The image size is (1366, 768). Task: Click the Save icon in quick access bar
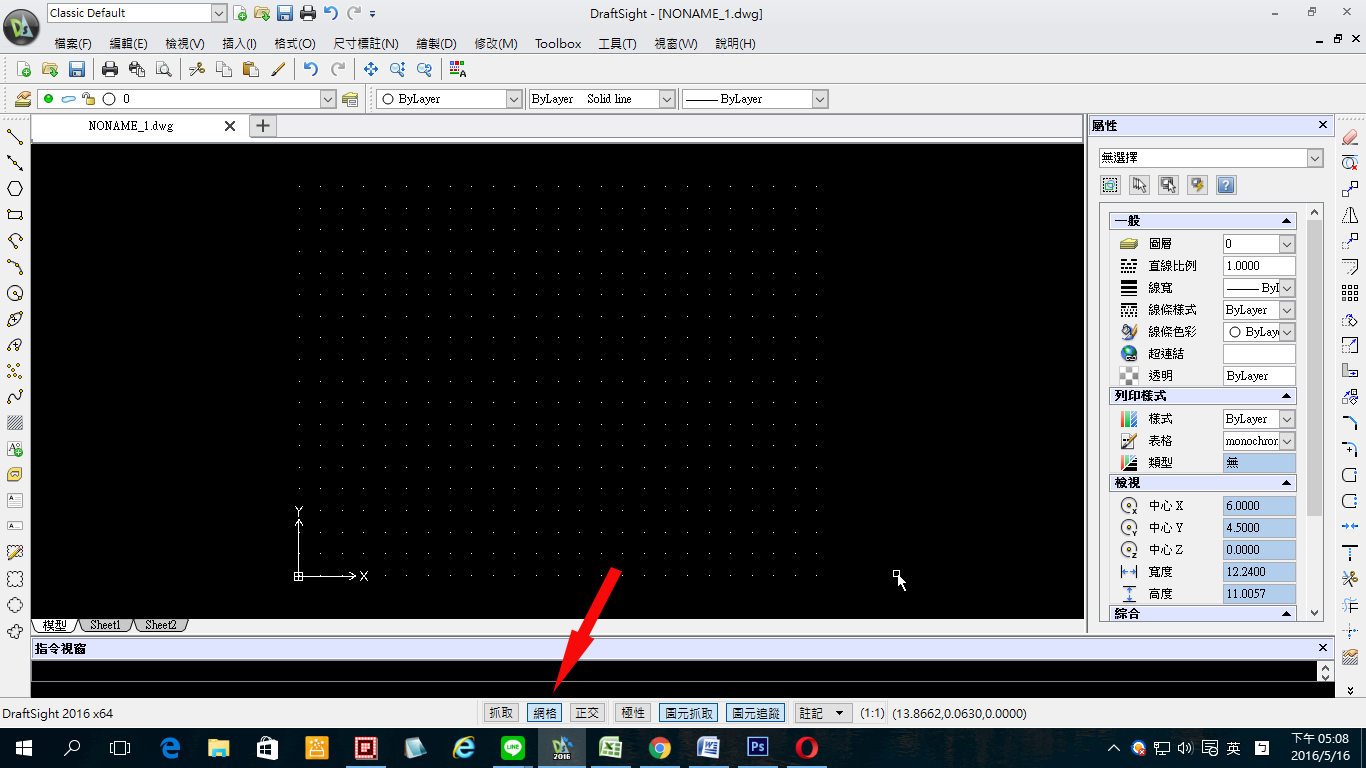[x=285, y=13]
